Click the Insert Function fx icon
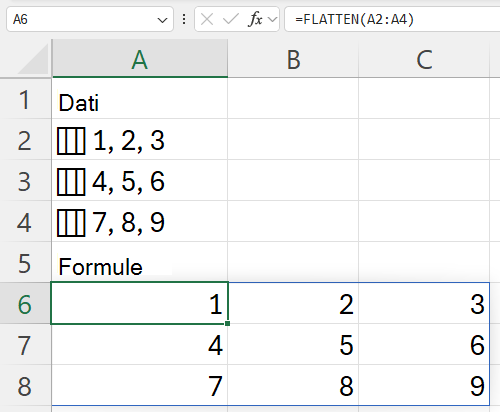This screenshot has width=500, height=412. [255, 19]
